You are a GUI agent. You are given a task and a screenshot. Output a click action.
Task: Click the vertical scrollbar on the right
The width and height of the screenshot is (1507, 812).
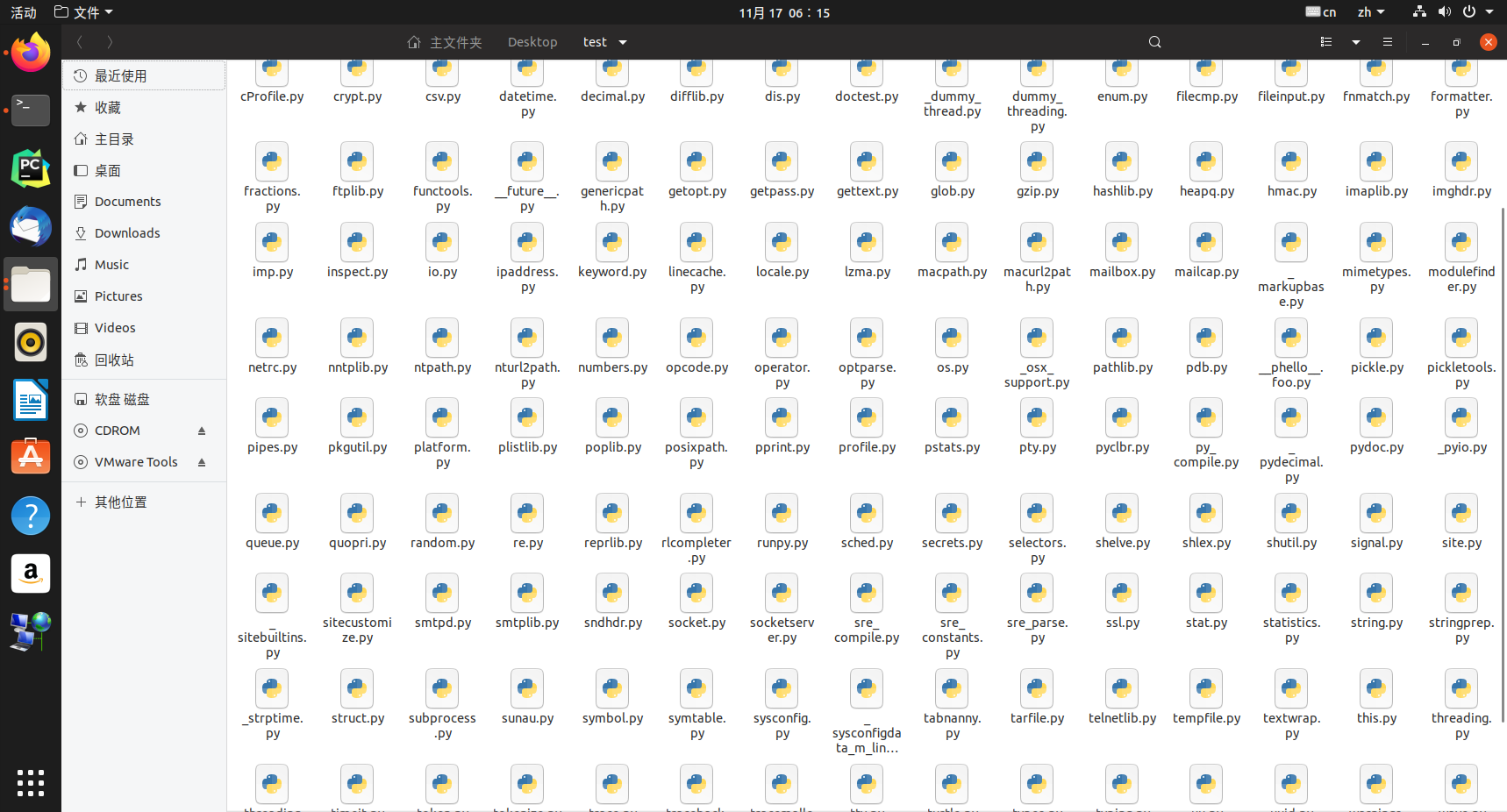click(x=1503, y=465)
